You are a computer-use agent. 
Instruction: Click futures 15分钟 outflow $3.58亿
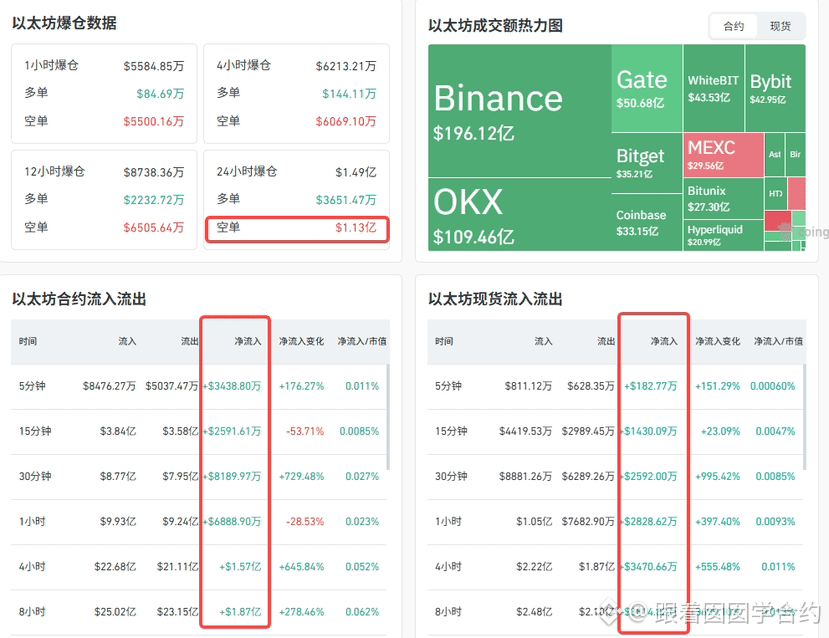(180, 431)
